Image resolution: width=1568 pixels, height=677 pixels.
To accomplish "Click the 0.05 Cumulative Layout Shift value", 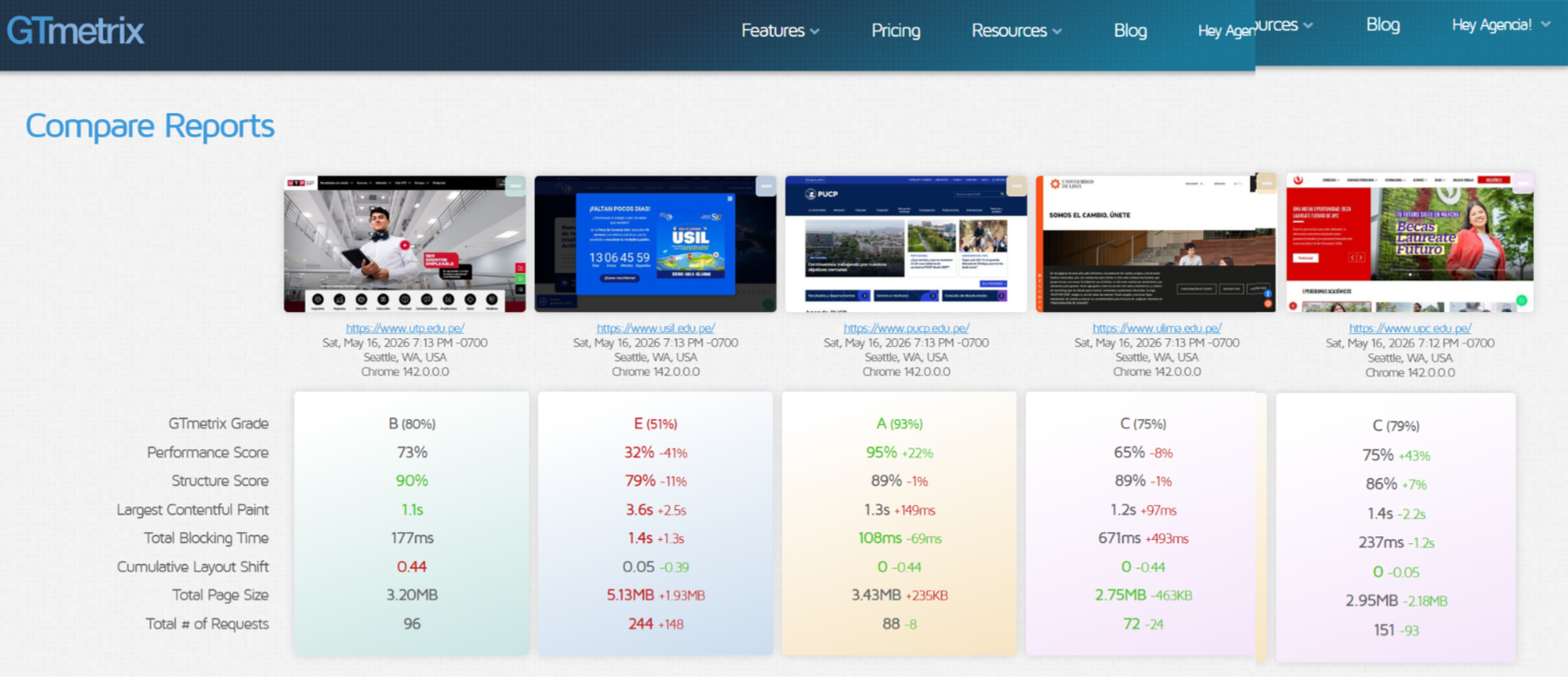I will 638,567.
